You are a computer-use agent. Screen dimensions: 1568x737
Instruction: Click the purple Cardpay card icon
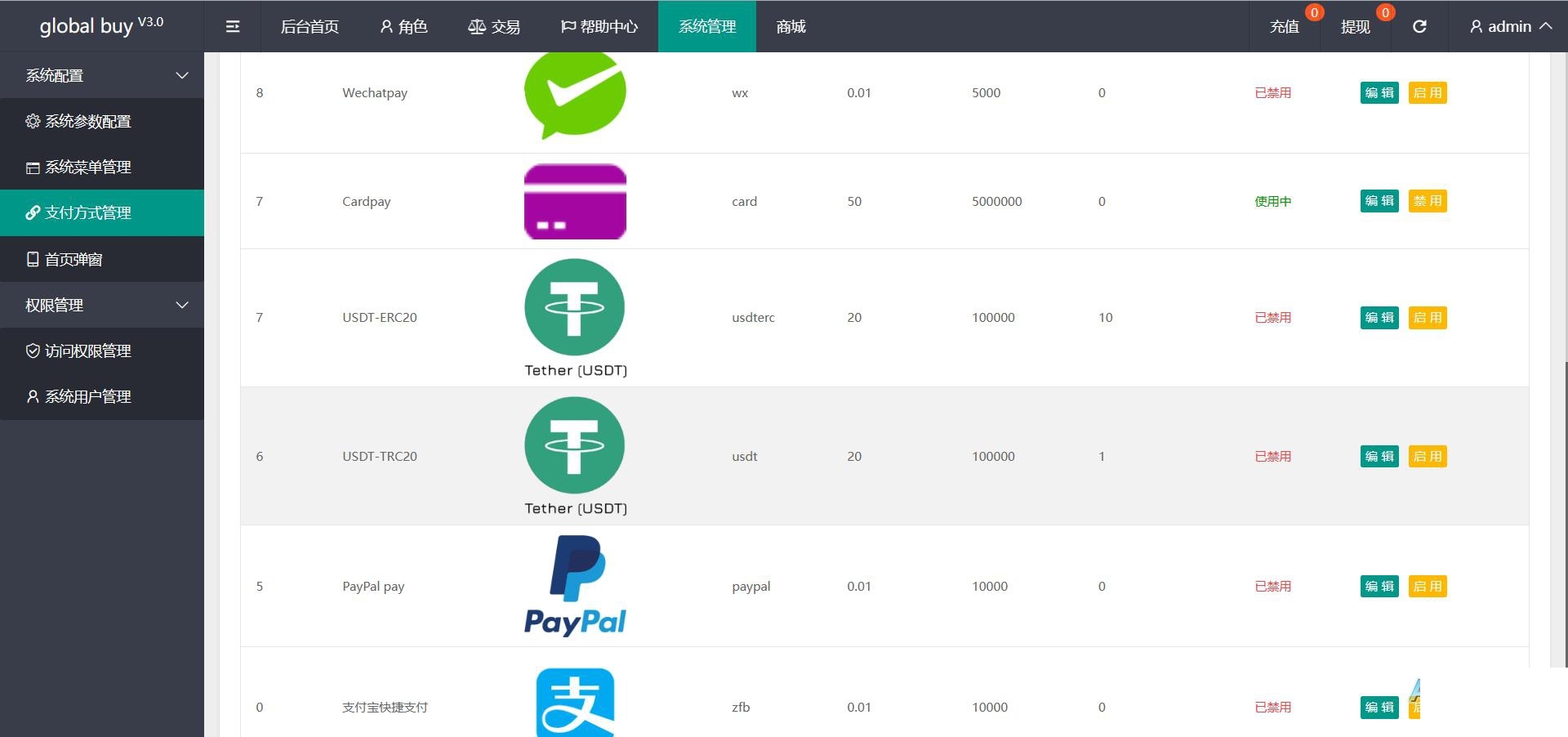click(575, 201)
